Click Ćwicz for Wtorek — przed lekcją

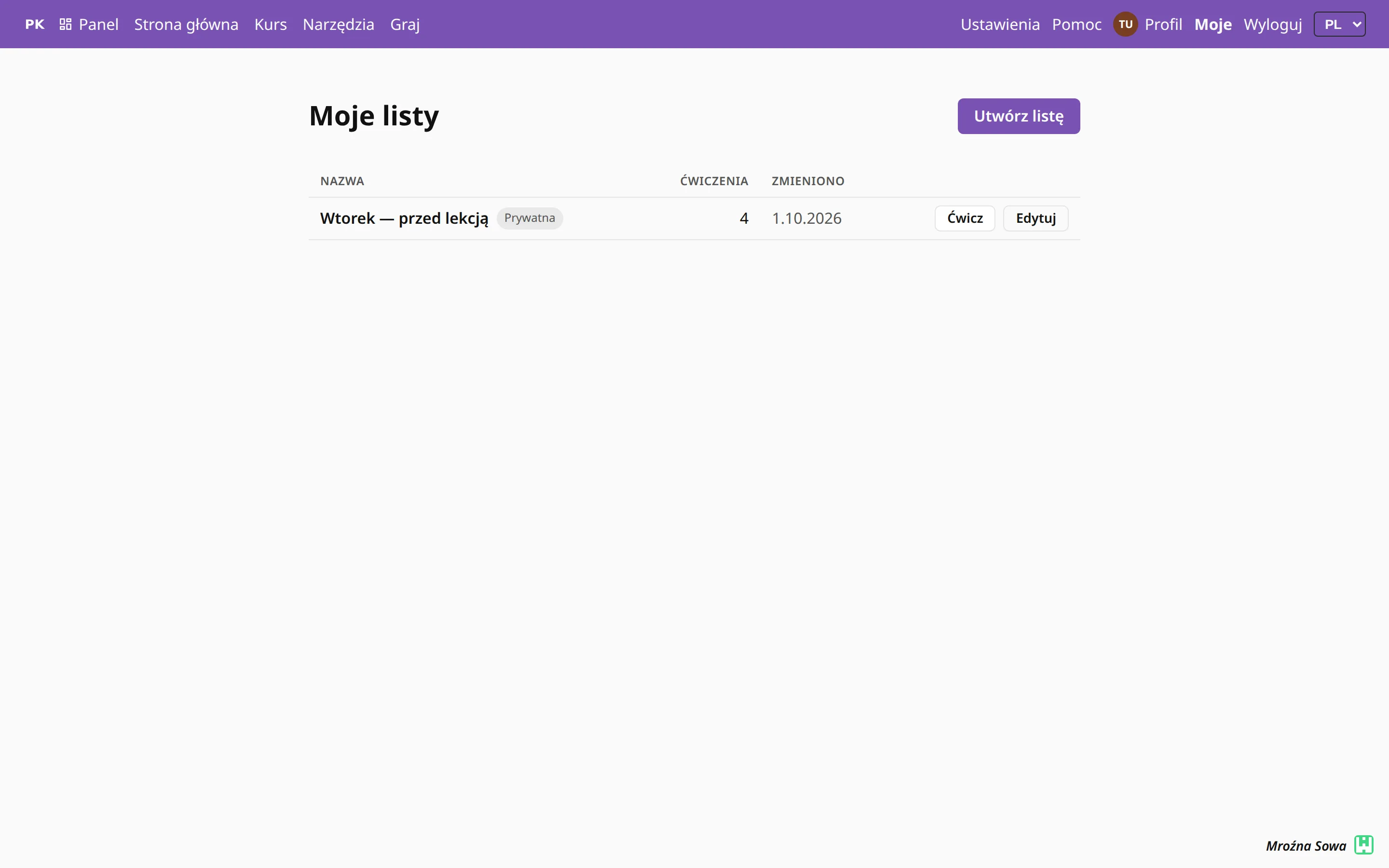(964, 218)
